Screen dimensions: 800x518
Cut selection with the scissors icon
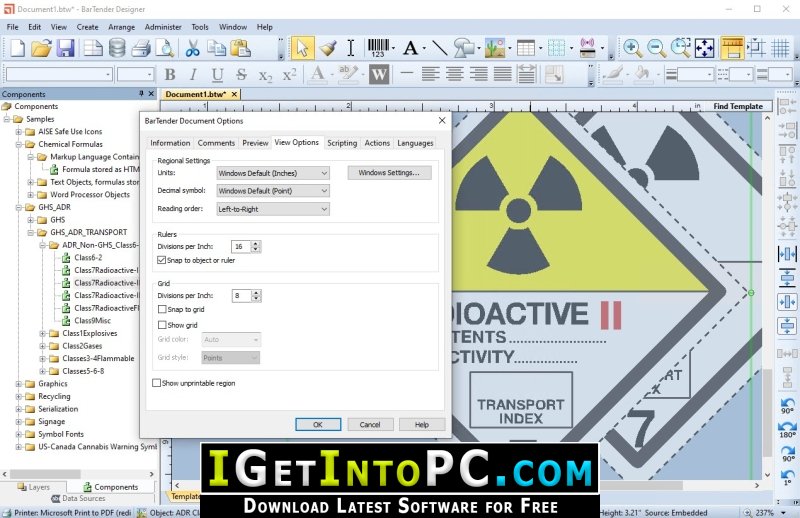click(192, 48)
